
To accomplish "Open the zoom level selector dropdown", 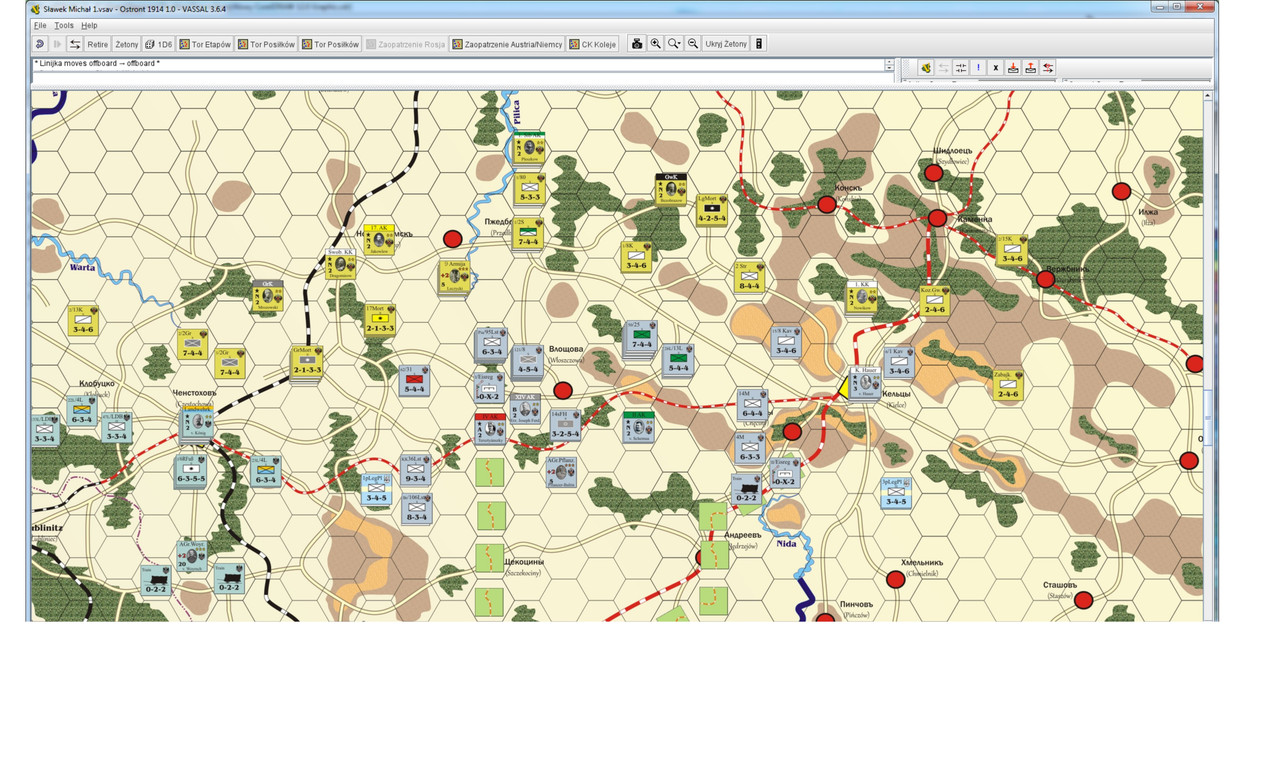I will 674,44.
